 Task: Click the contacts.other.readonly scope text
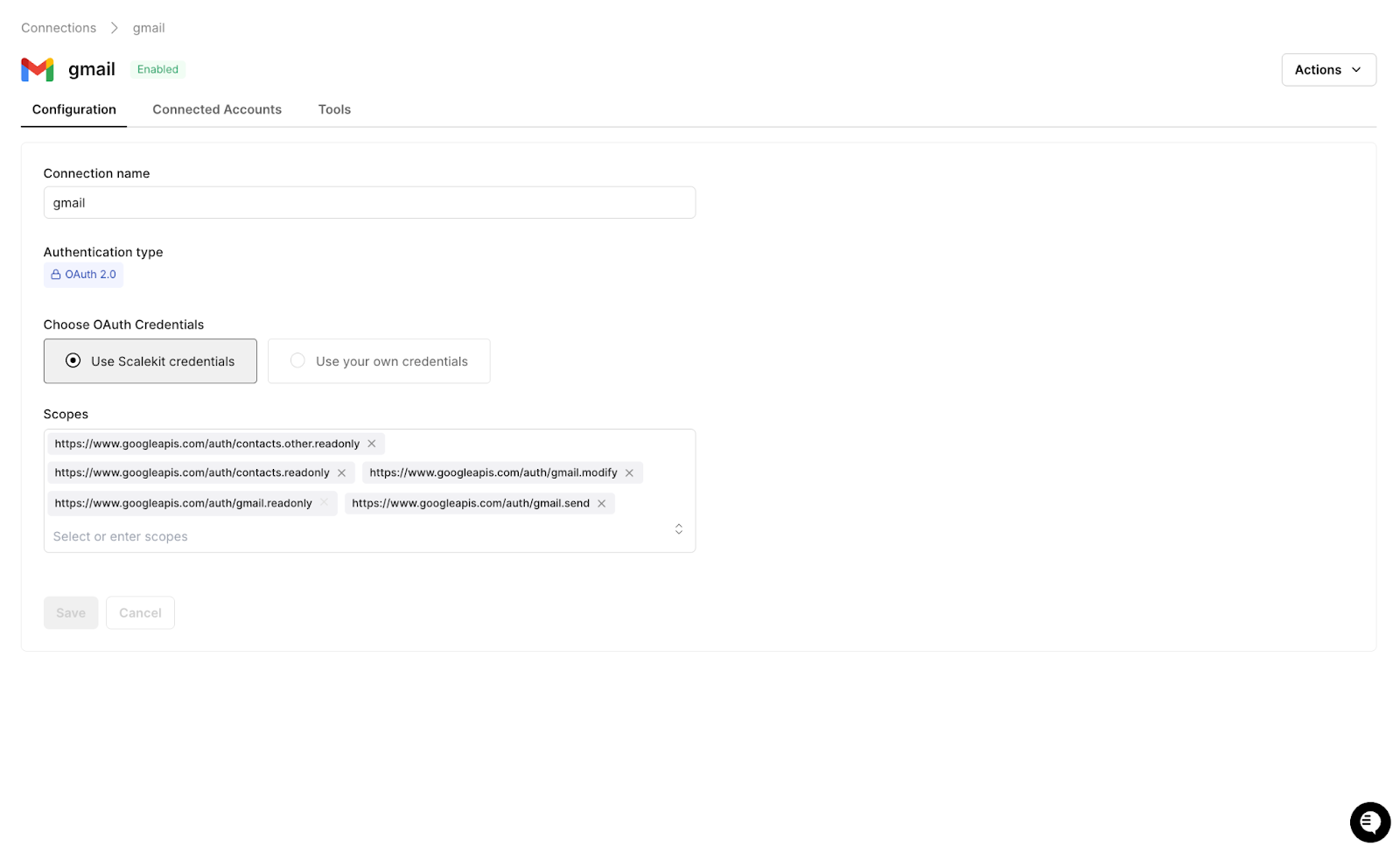click(207, 444)
